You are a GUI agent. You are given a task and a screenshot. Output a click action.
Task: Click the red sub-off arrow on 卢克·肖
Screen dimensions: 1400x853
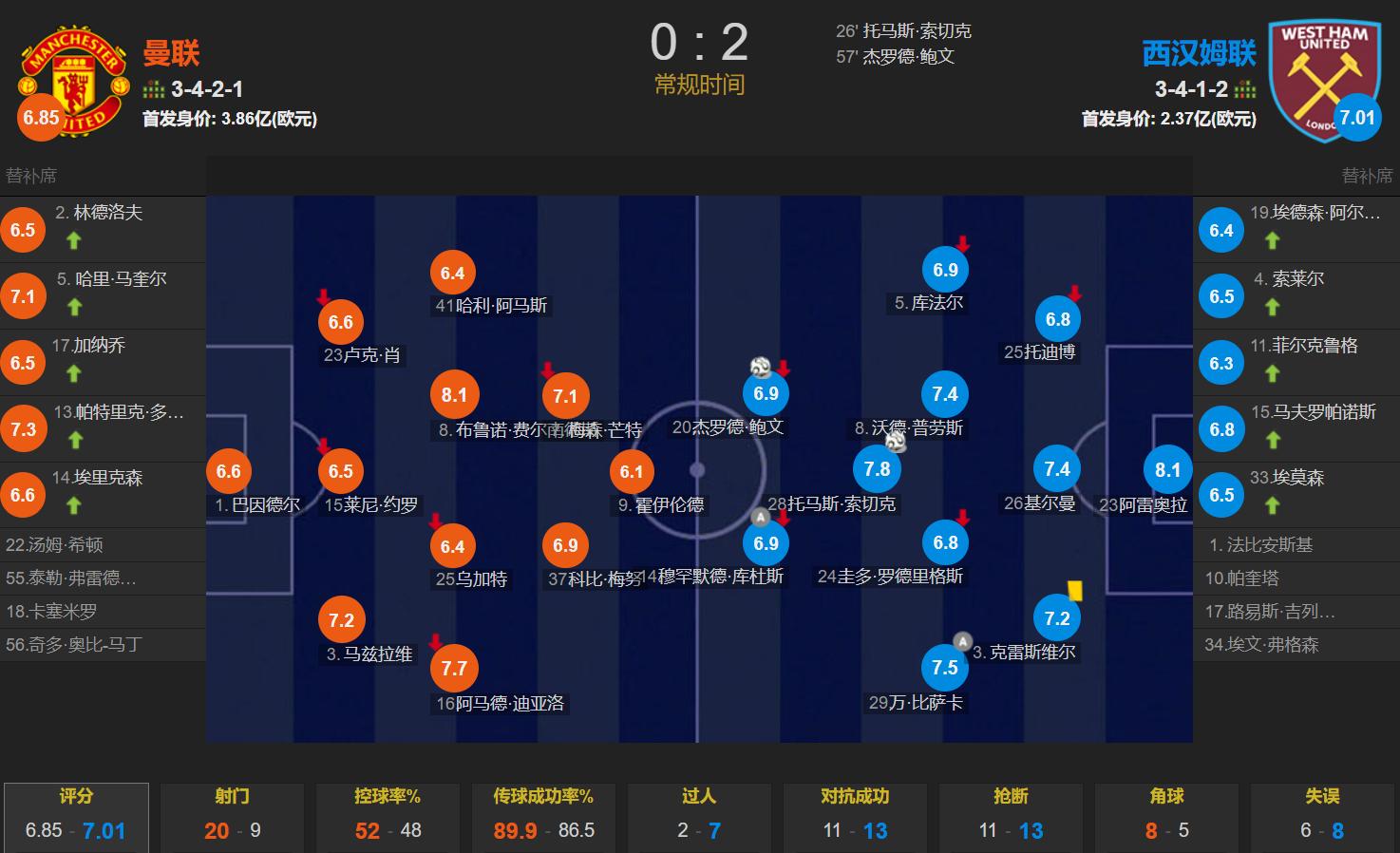click(323, 296)
